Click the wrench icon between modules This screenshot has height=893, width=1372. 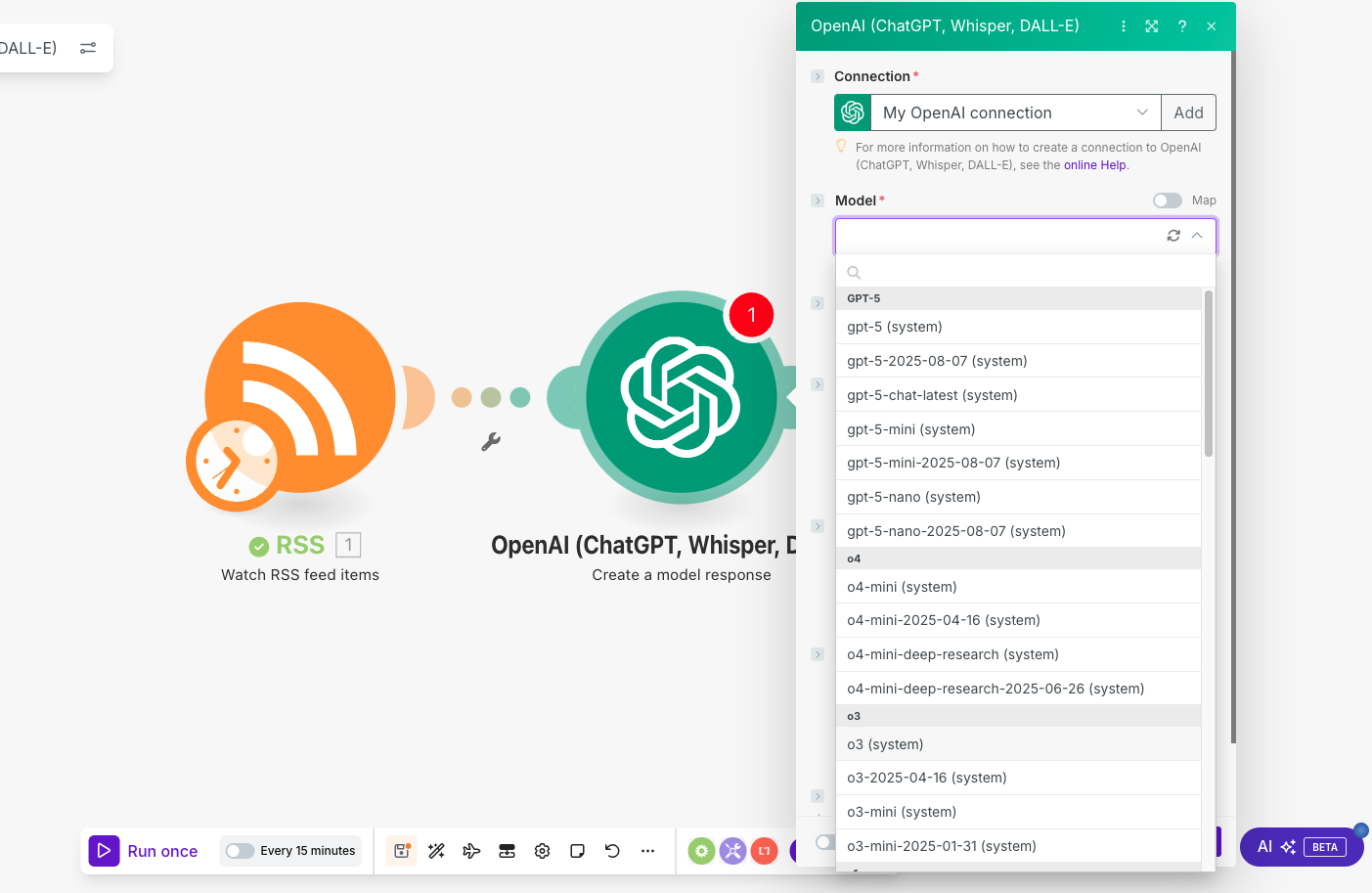pos(491,442)
